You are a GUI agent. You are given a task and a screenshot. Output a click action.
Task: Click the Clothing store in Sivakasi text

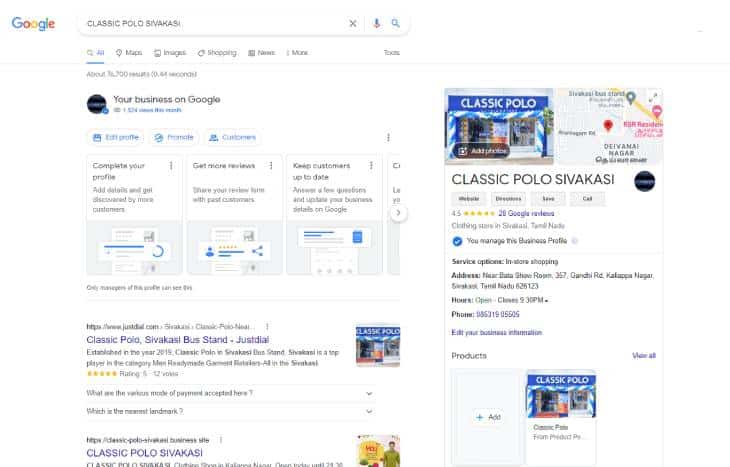pyautogui.click(x=508, y=226)
